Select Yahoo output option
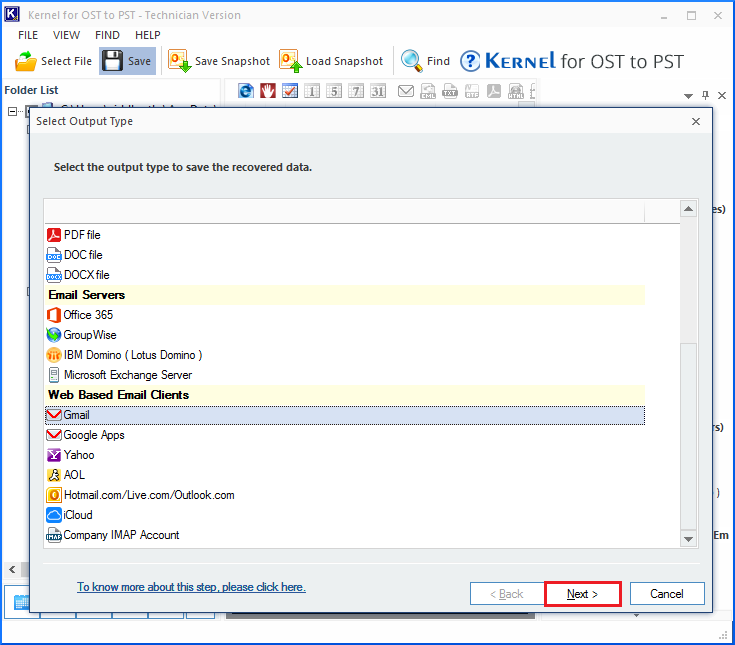Viewport: 735px width, 645px height. click(345, 455)
